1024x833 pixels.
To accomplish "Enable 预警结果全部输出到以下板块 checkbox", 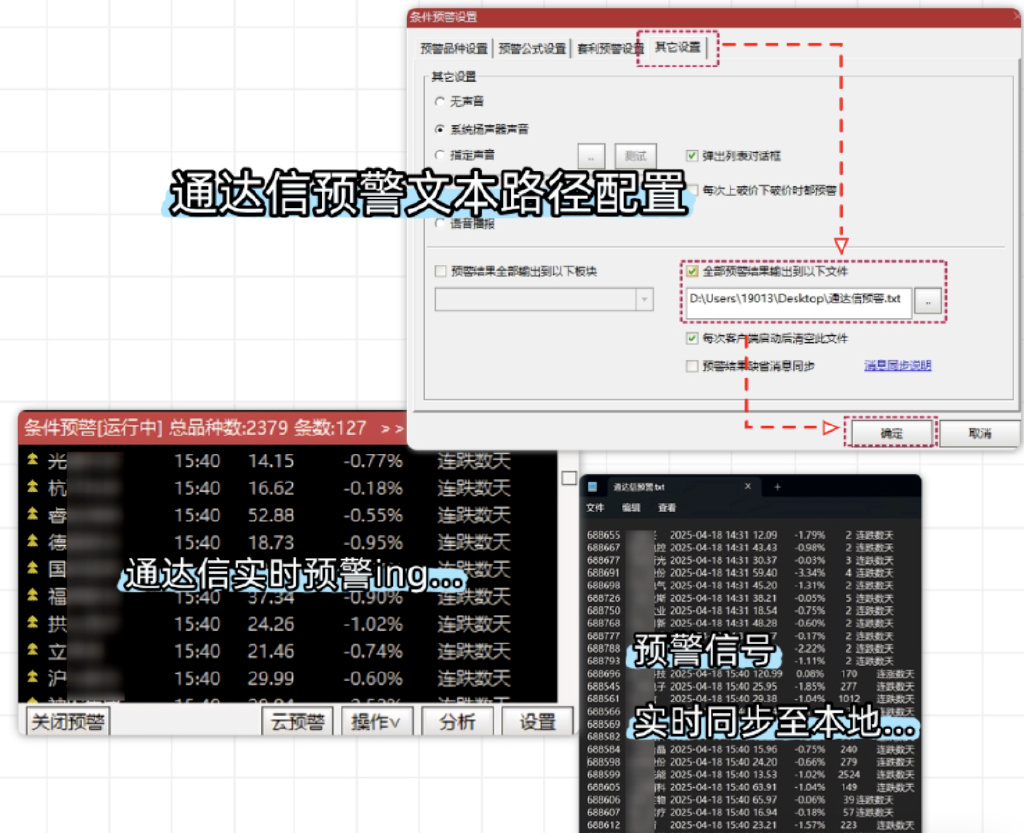I will pos(441,271).
